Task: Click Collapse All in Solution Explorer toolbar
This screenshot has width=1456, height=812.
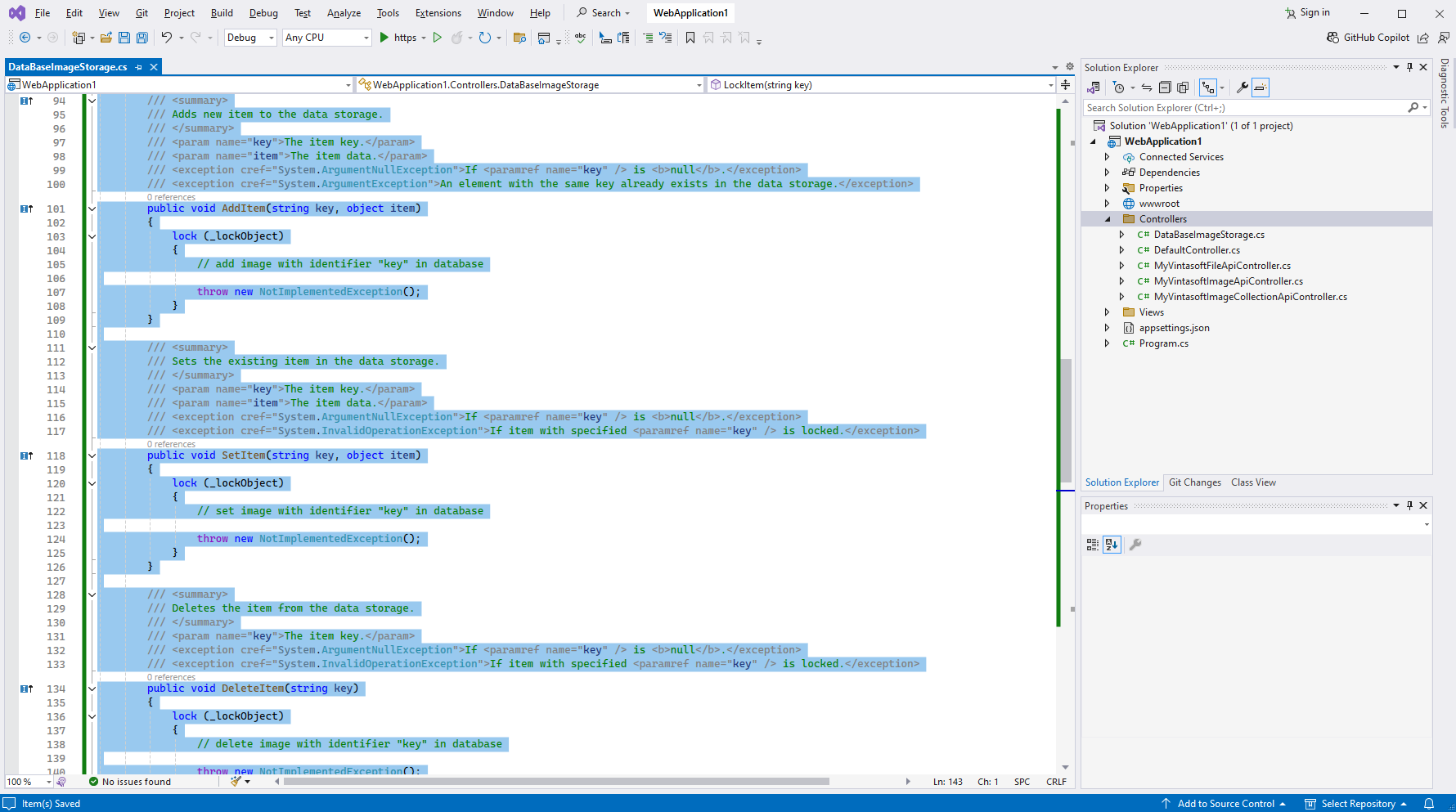Action: pyautogui.click(x=1165, y=87)
